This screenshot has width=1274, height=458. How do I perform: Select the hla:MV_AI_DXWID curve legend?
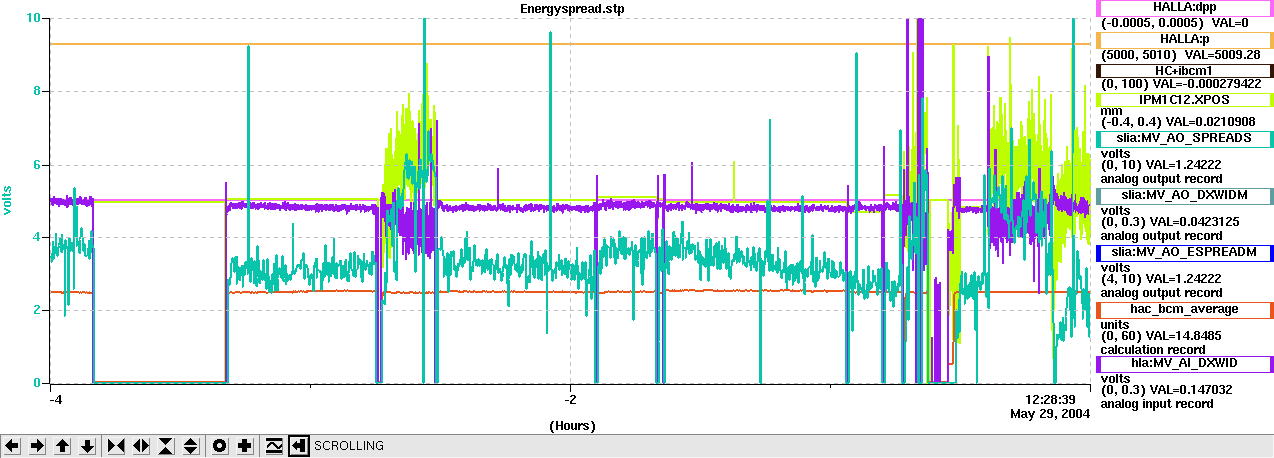[1184, 364]
